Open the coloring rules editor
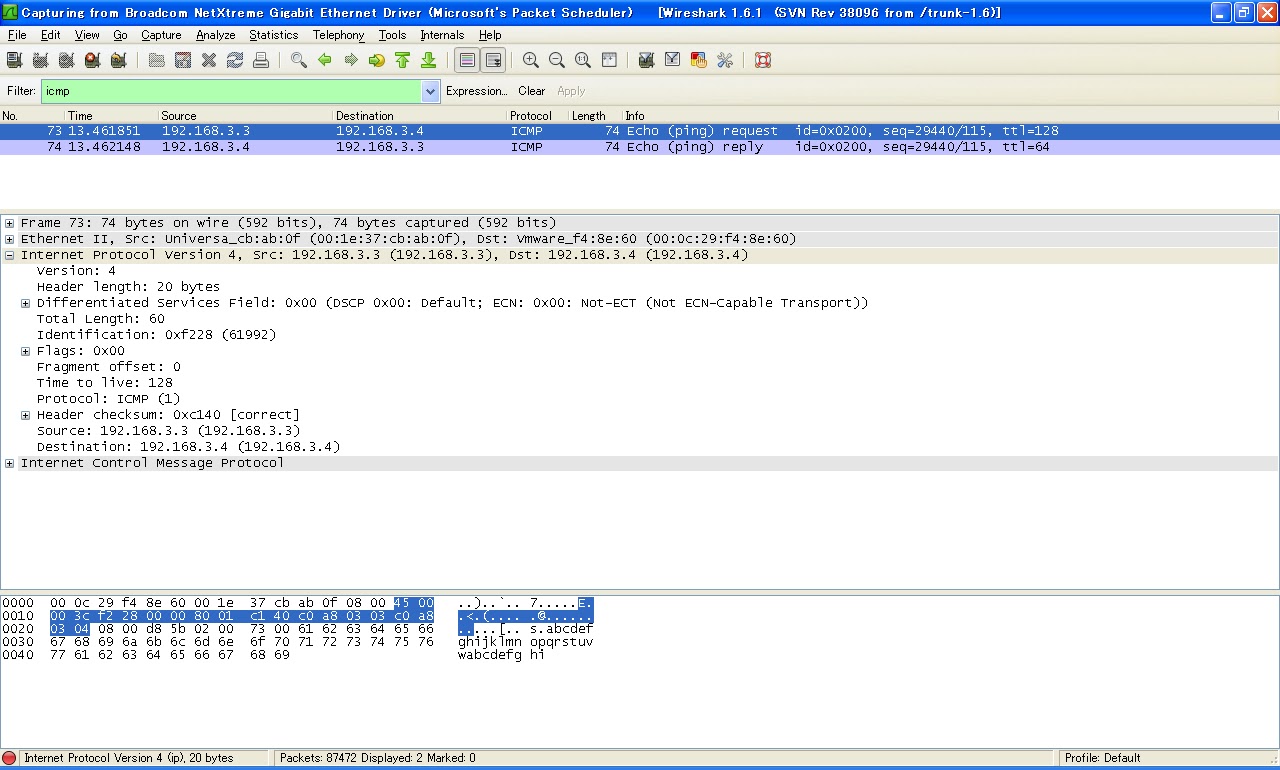This screenshot has width=1280, height=770. click(699, 60)
